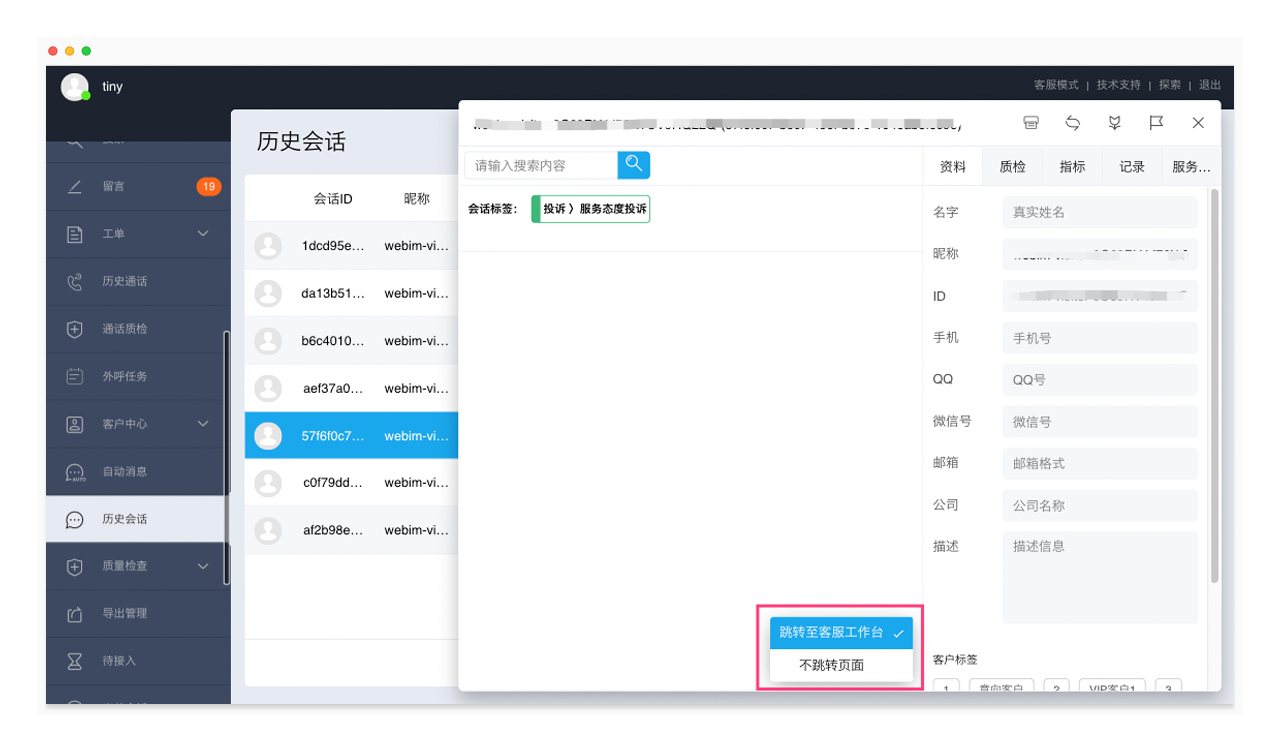This screenshot has width=1280, height=751.
Task: Switch to the 质检 tab
Action: pyautogui.click(x=1012, y=167)
